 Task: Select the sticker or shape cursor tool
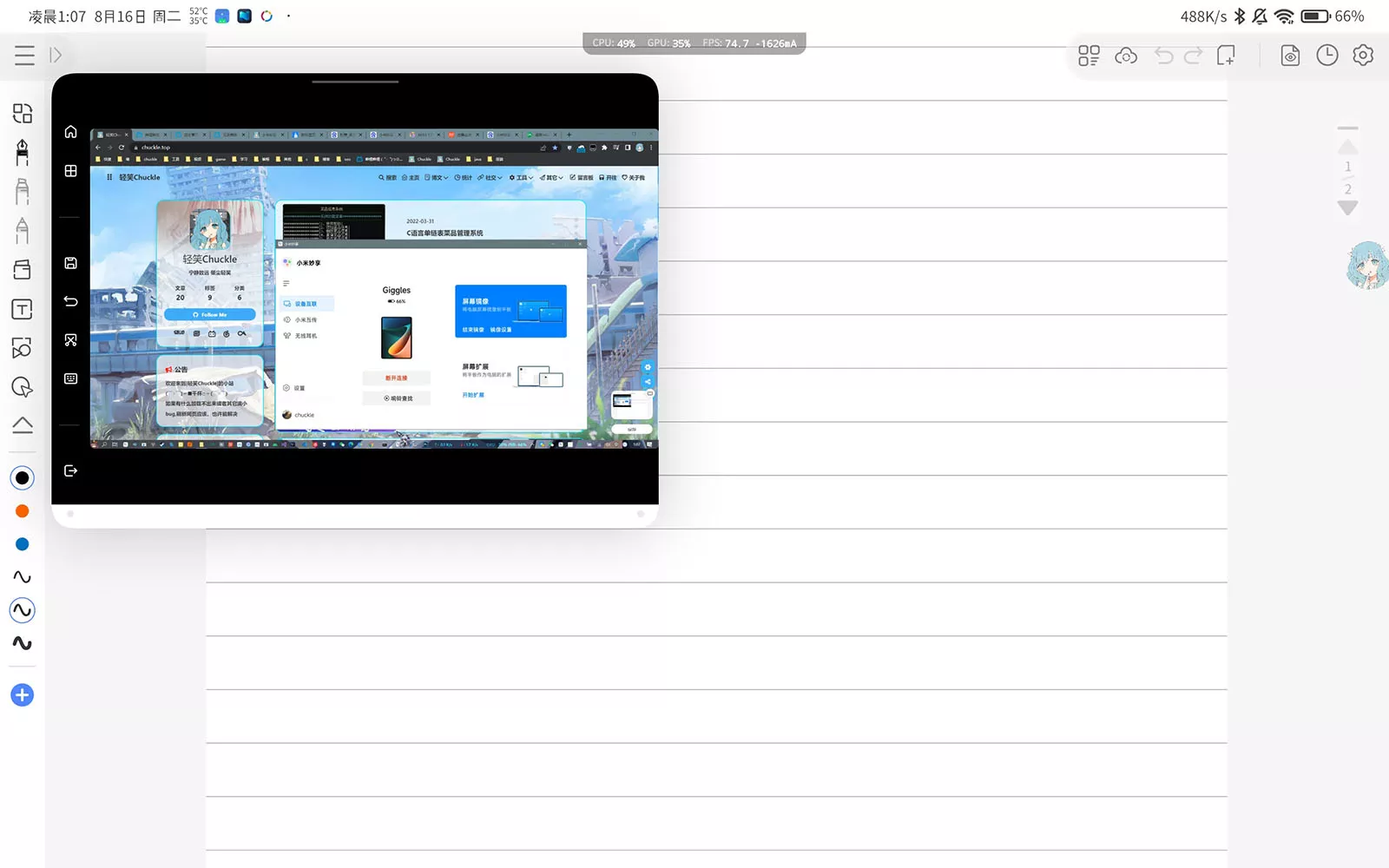coord(23,387)
